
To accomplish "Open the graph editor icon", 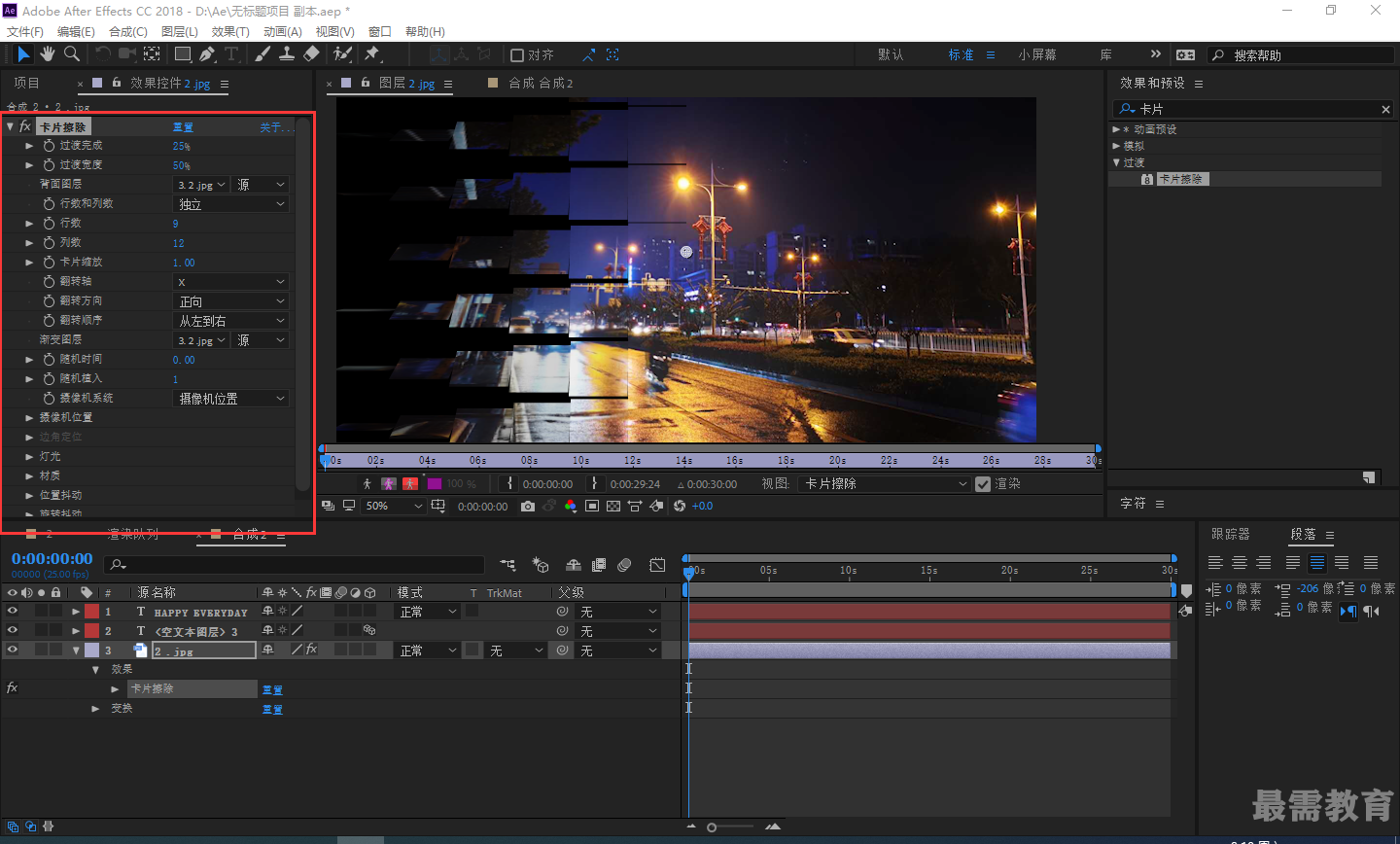I will 657,565.
